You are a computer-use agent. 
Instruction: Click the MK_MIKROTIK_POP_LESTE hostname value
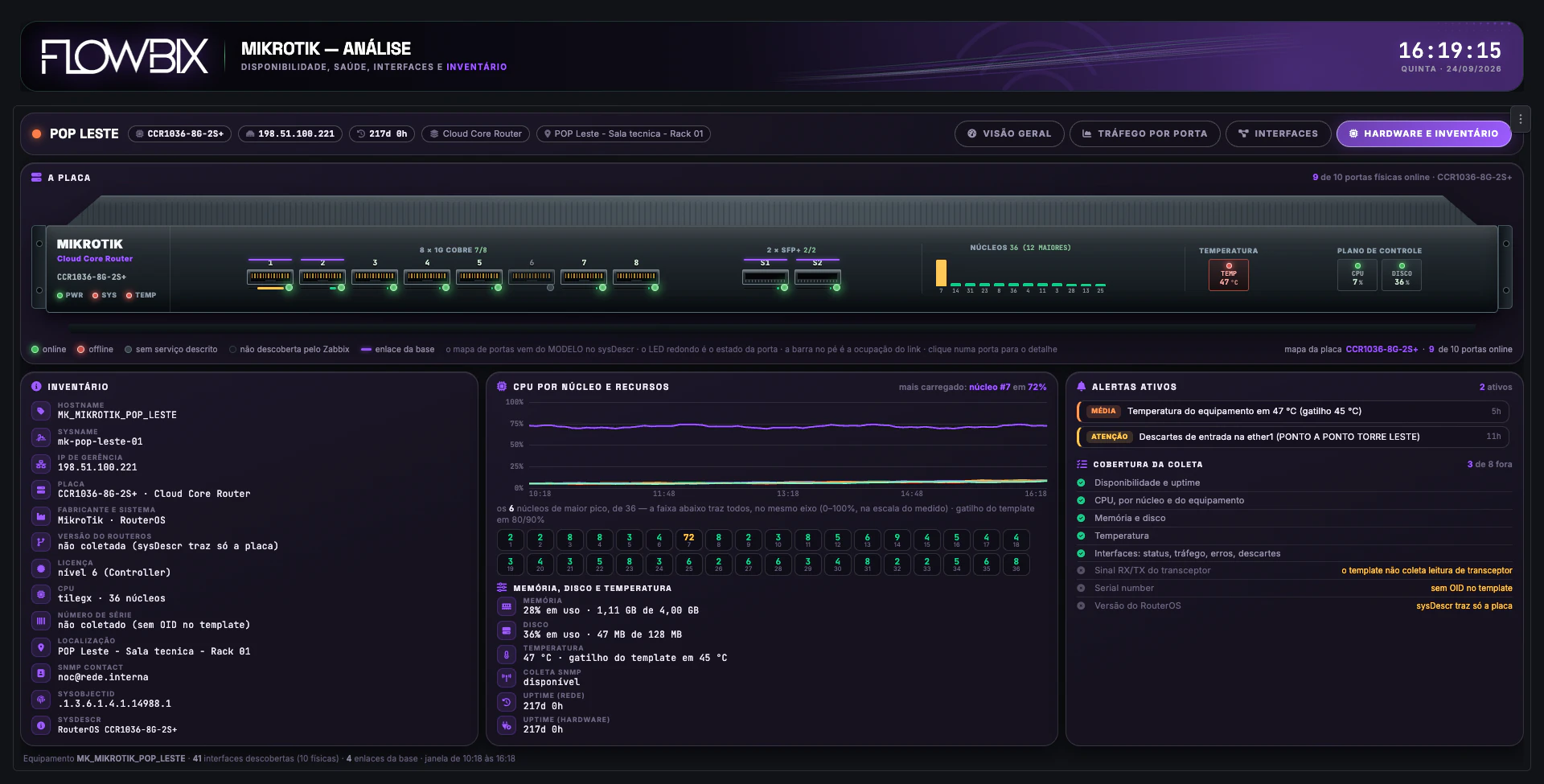(x=117, y=415)
